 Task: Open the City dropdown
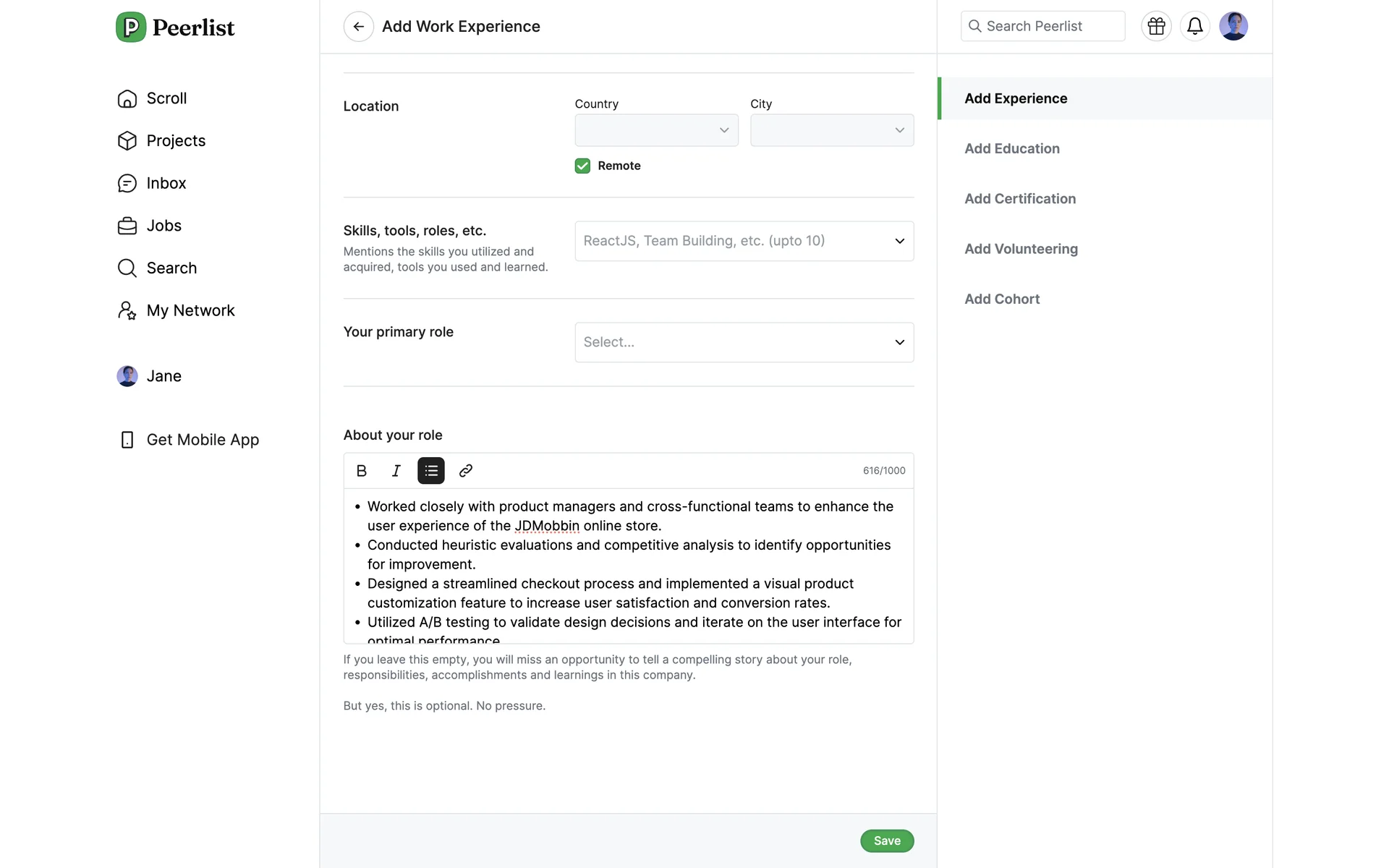pos(831,130)
